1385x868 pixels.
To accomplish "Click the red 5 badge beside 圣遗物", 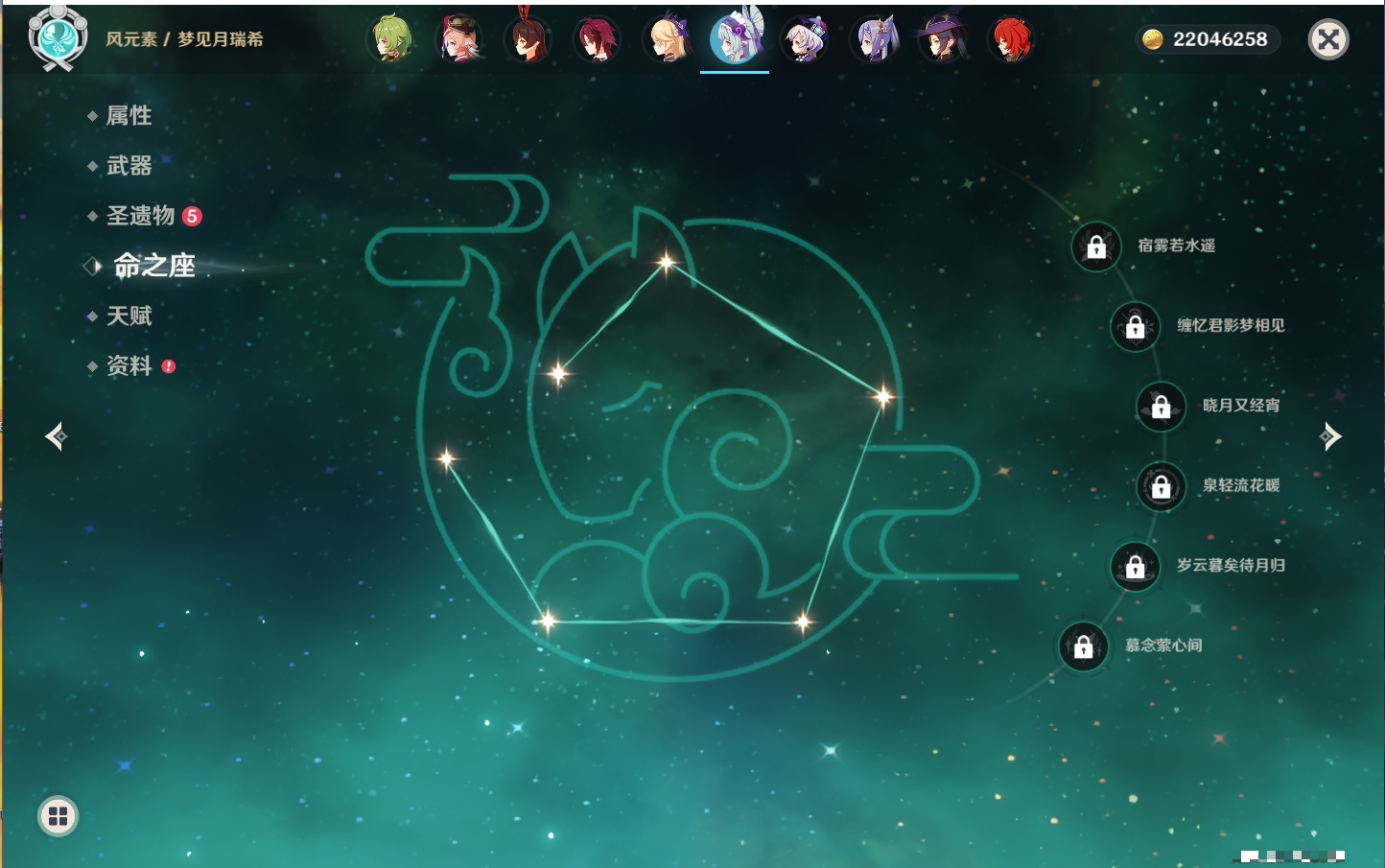I will coord(192,216).
